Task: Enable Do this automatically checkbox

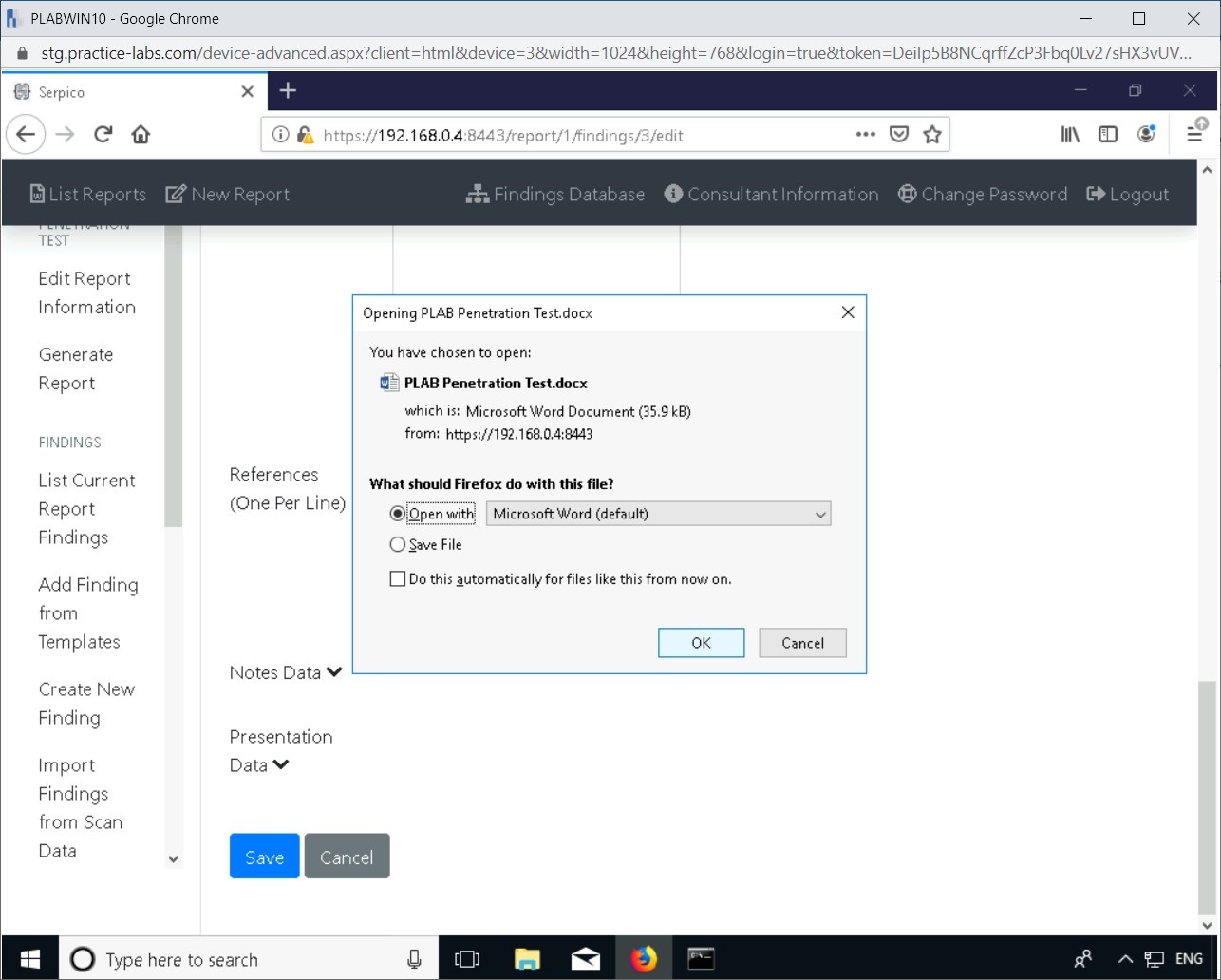Action: coord(398,578)
